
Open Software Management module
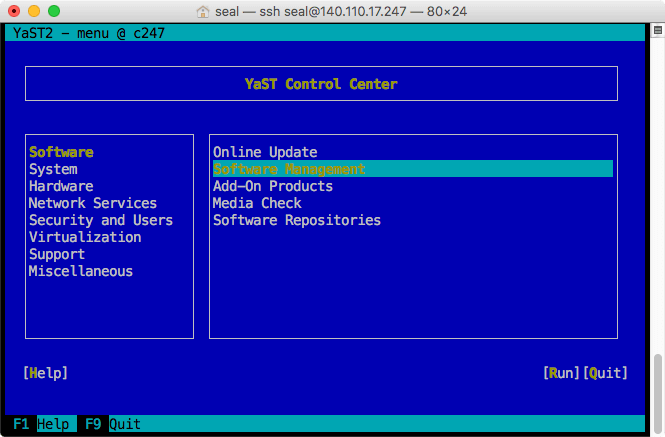pos(289,169)
